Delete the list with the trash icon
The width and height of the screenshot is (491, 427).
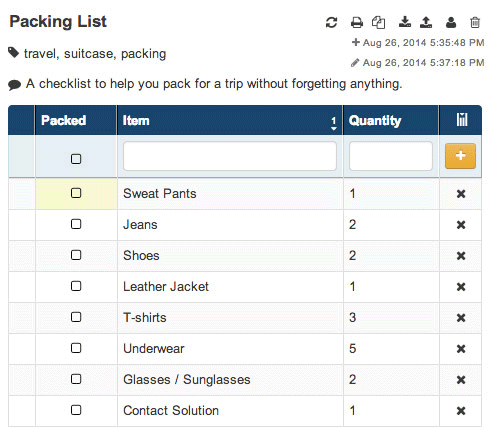pos(475,22)
